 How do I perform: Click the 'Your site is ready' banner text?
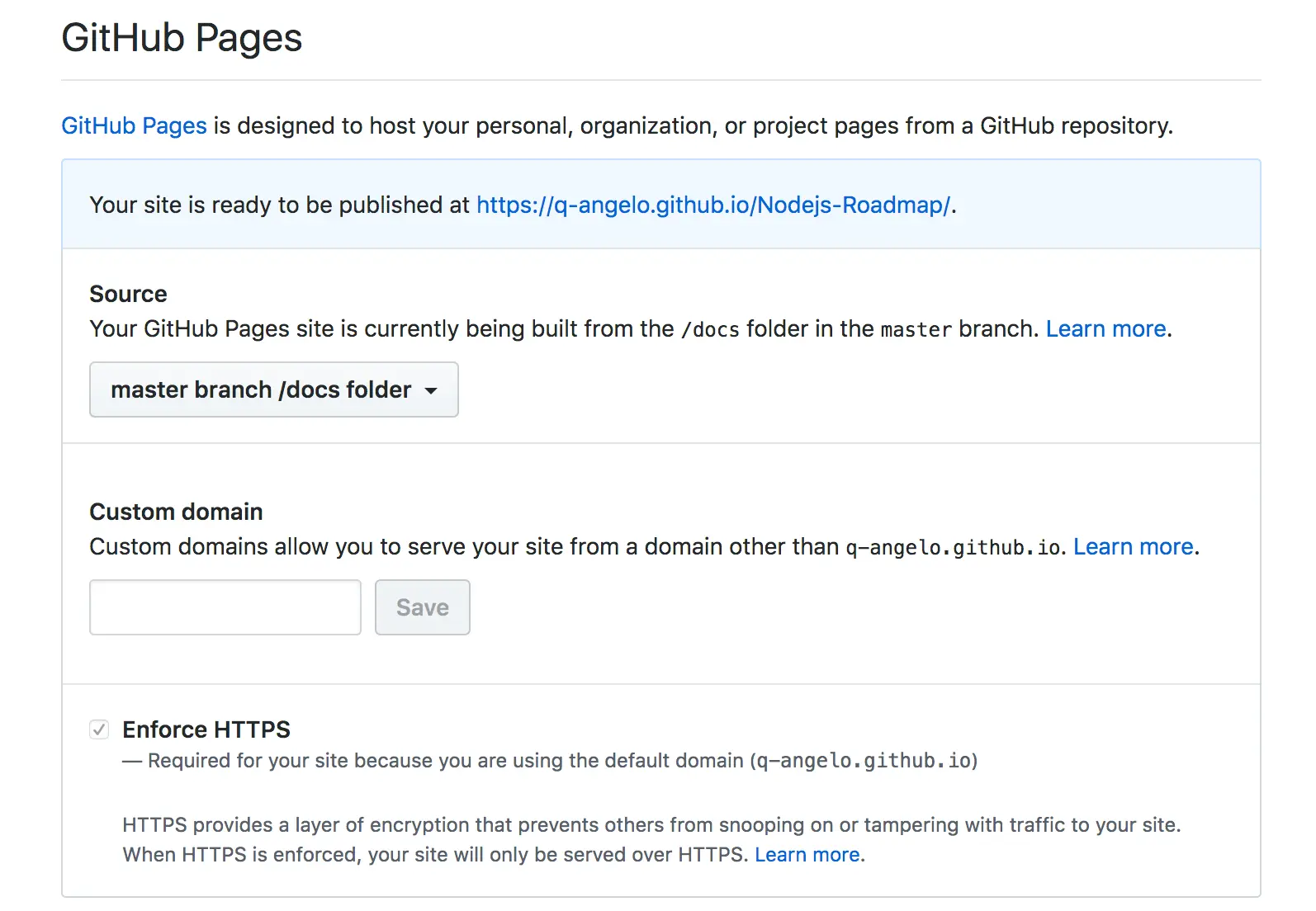pos(281,205)
